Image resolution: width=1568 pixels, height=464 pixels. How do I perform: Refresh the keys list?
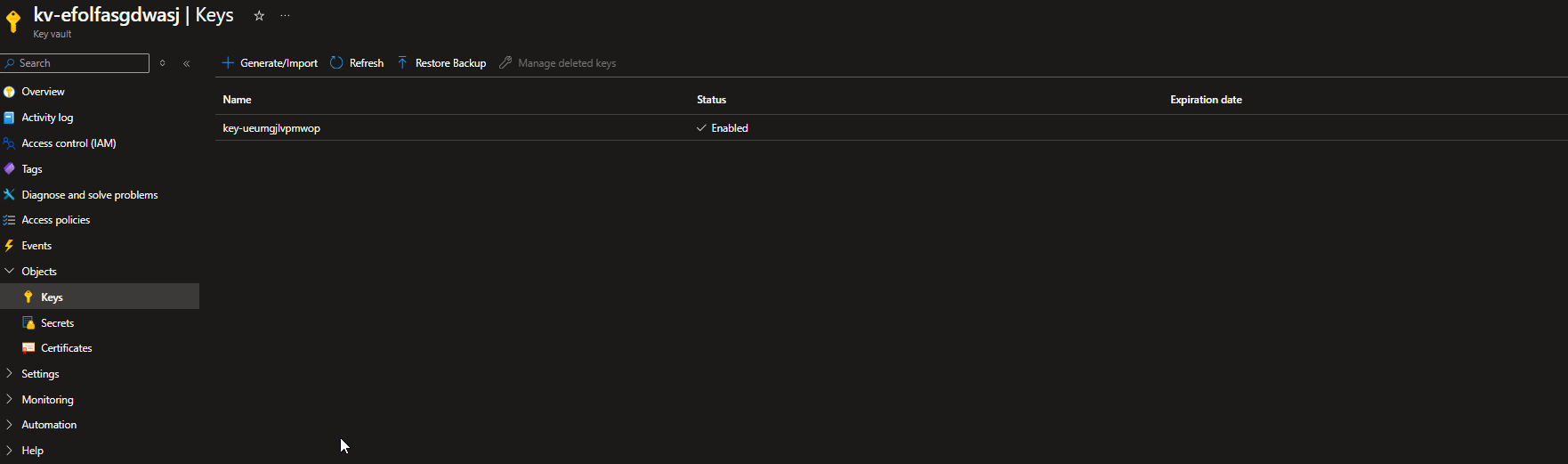[357, 63]
